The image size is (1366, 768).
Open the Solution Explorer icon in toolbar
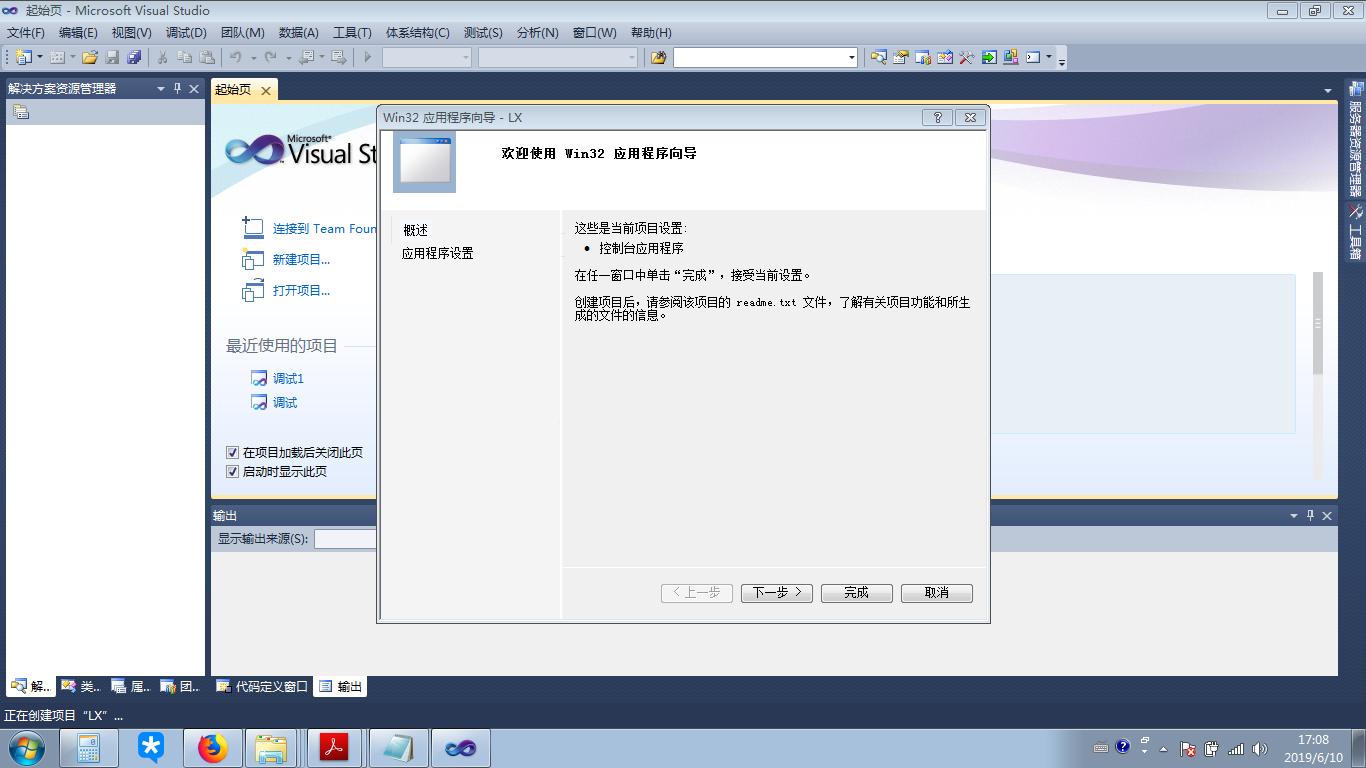click(x=879, y=57)
